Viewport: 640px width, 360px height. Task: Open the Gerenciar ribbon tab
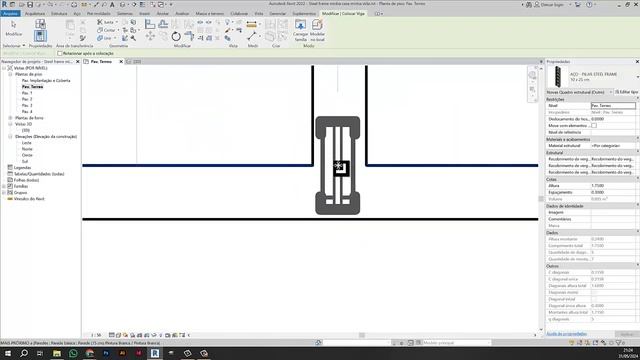coord(278,13)
